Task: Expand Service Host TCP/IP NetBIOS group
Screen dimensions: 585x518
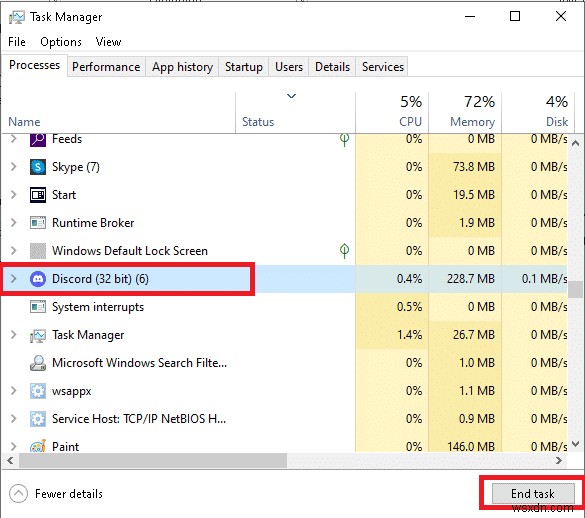Action: click(x=14, y=418)
